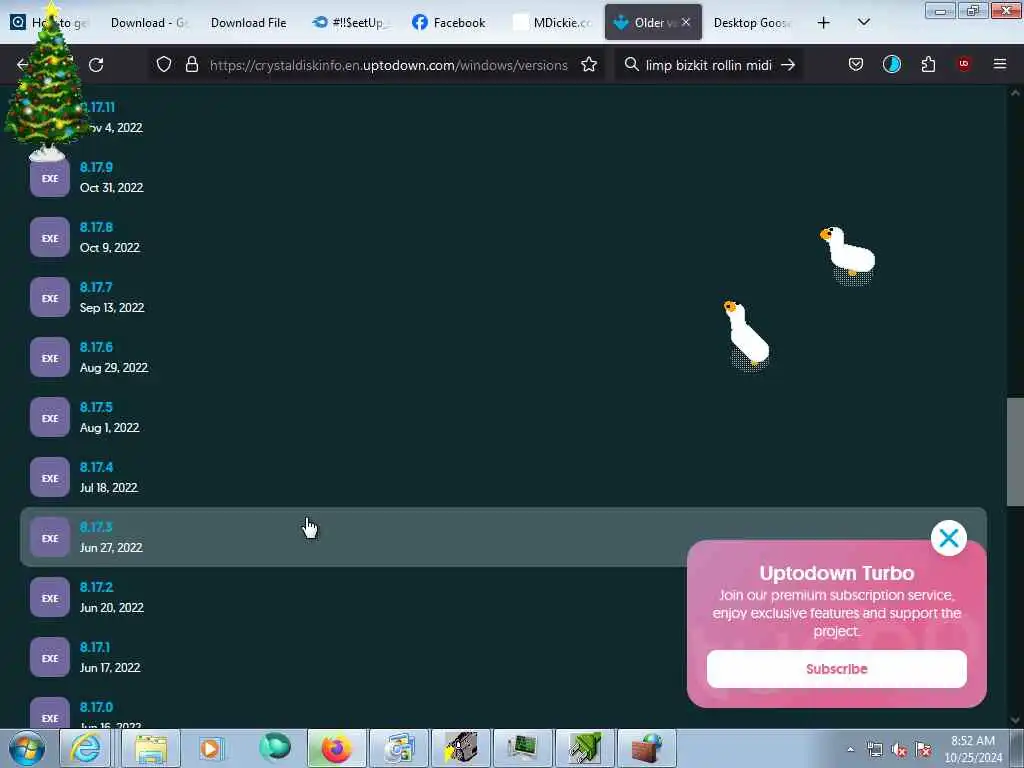Open the Extensions puzzle icon
Viewport: 1024px width, 768px height.
point(928,64)
